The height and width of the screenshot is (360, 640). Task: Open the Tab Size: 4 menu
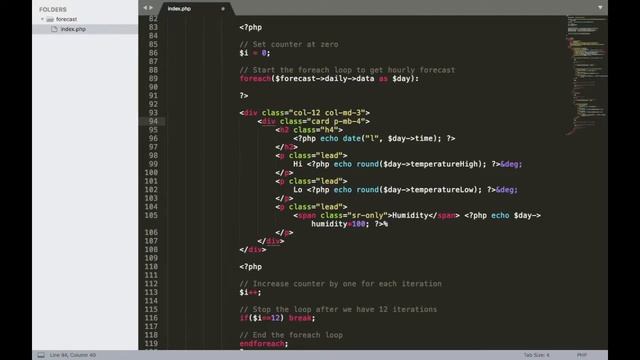[537, 355]
